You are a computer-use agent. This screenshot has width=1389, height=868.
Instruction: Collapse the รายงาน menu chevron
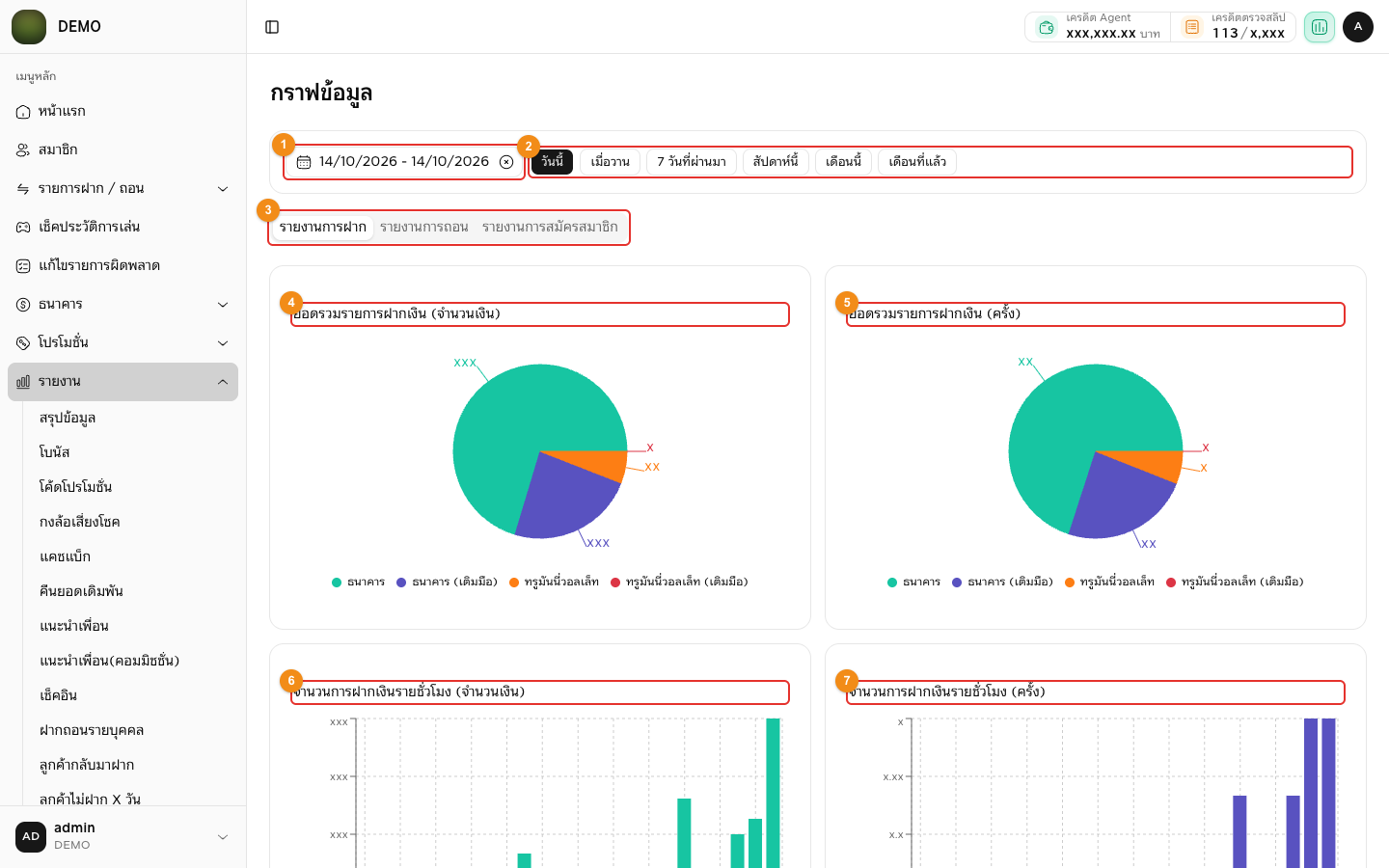[x=223, y=382]
